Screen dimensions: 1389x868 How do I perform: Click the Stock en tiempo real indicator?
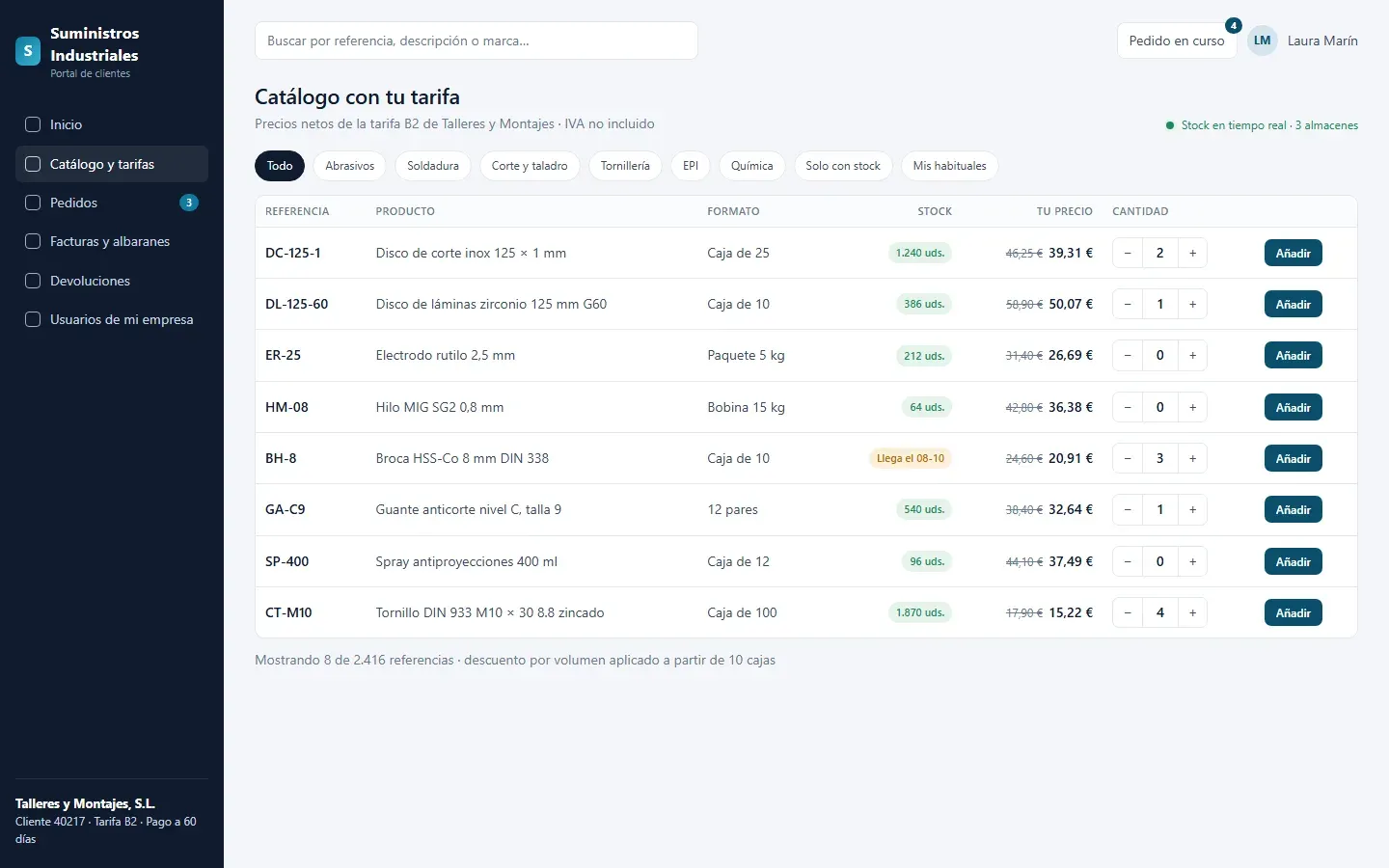(1262, 125)
